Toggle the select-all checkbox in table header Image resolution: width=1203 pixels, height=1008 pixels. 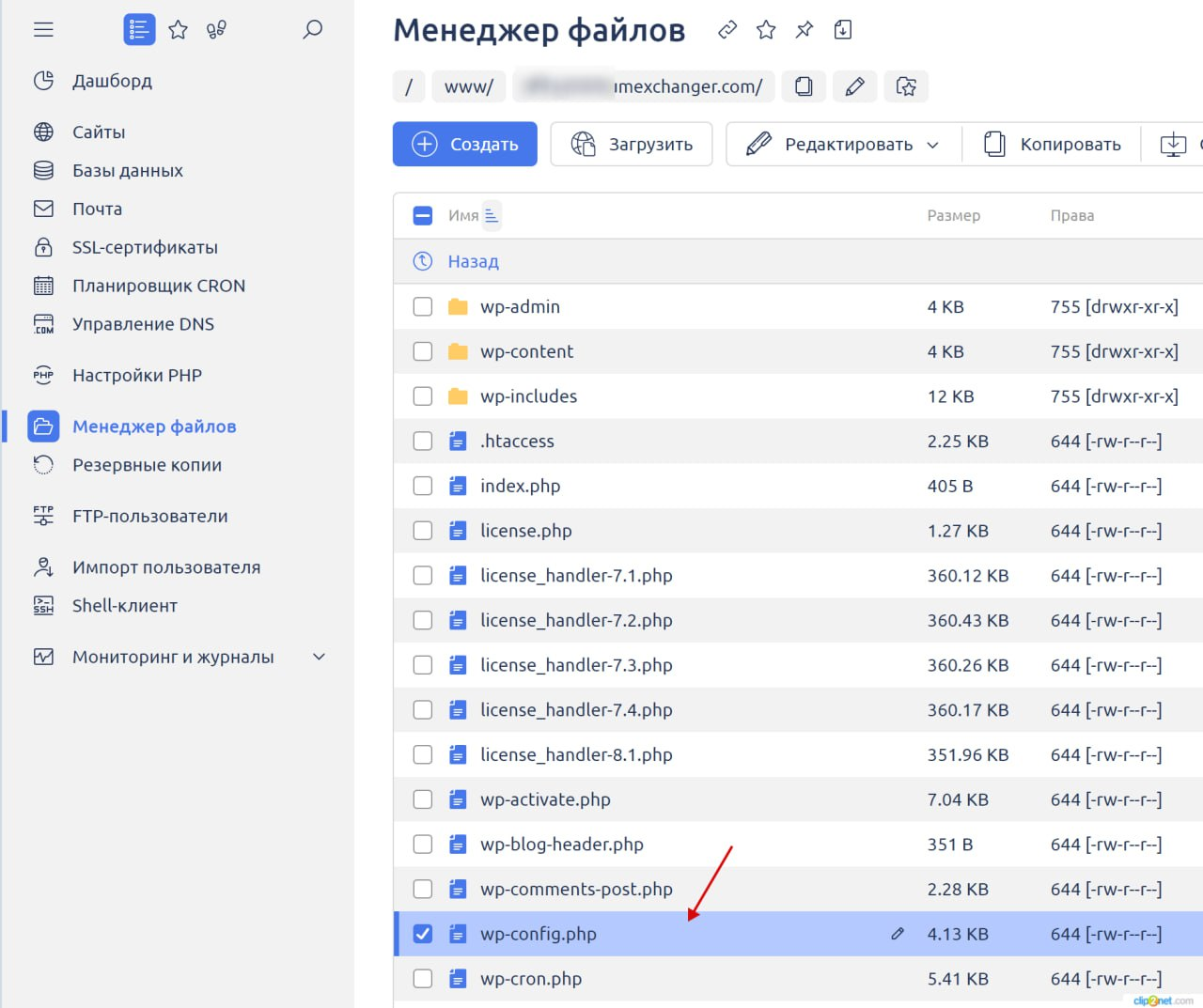pos(423,215)
